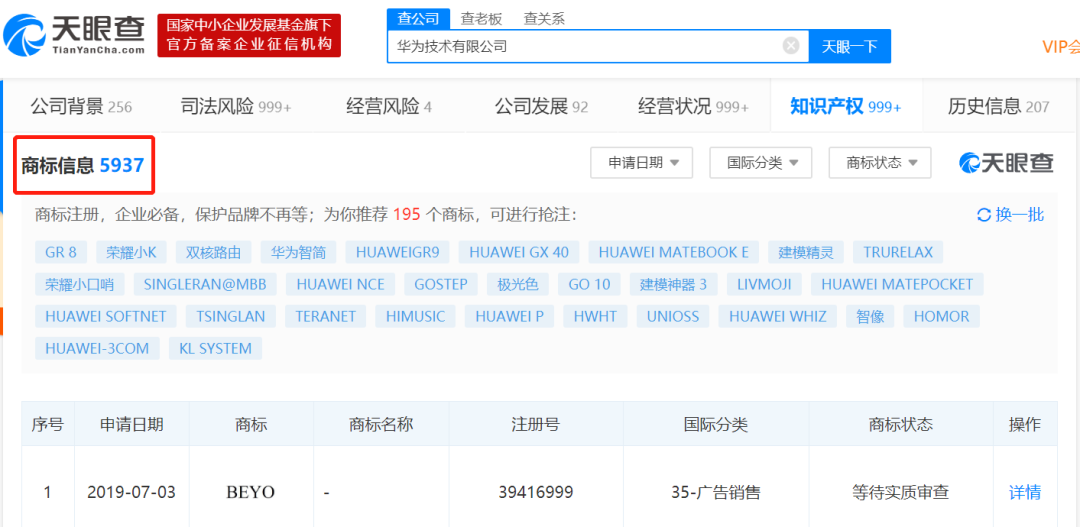1080x527 pixels.
Task: Open the 公司发展 92 tab
Action: [x=541, y=107]
